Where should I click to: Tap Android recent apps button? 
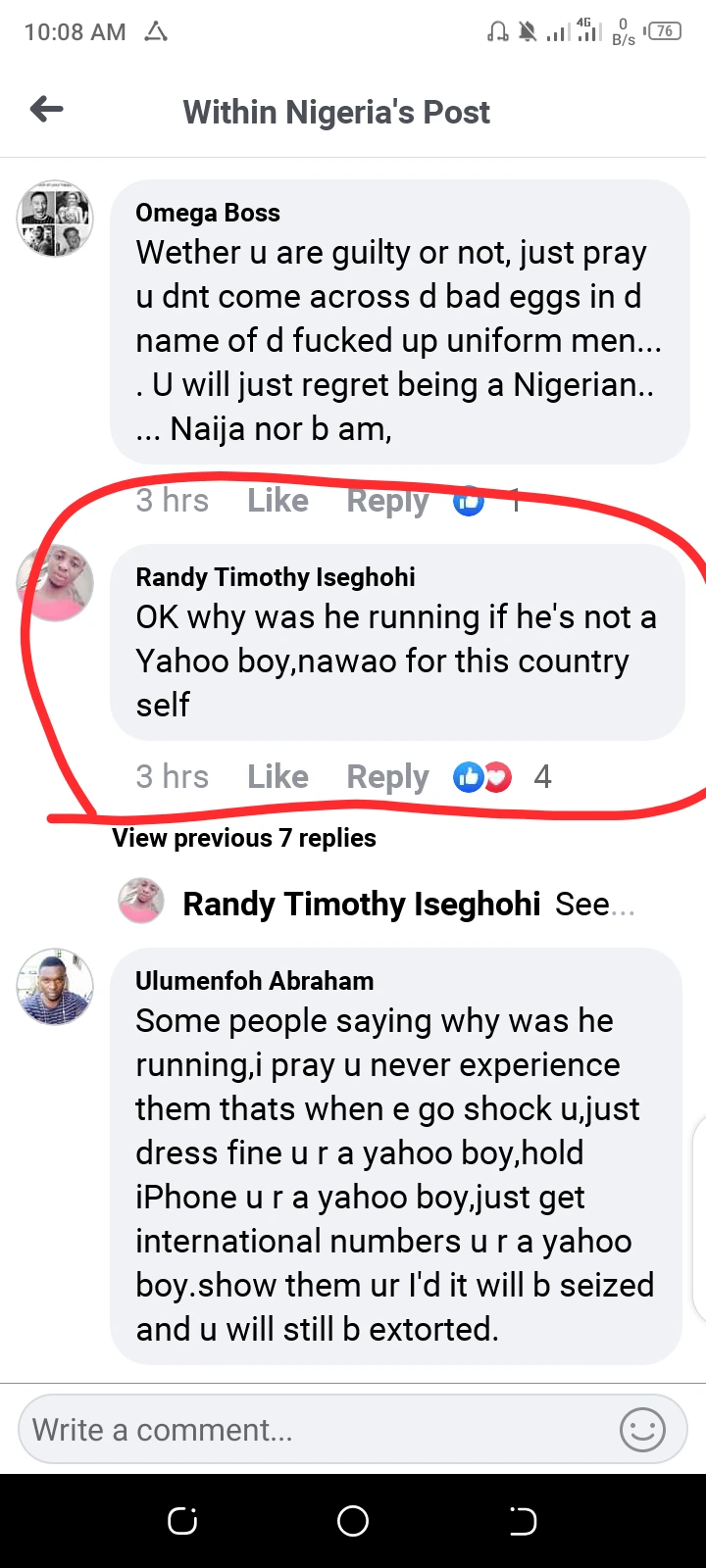[182, 1521]
